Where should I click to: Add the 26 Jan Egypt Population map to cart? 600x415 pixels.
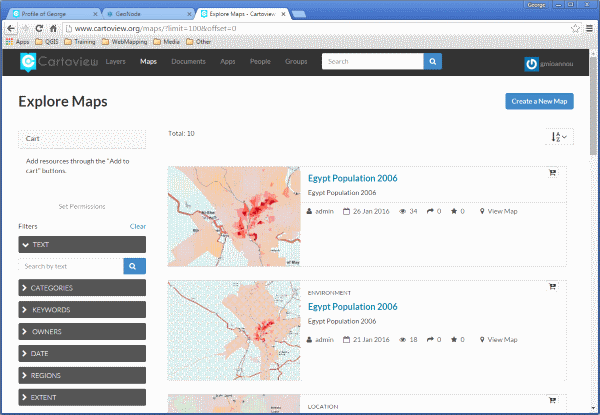coord(553,173)
